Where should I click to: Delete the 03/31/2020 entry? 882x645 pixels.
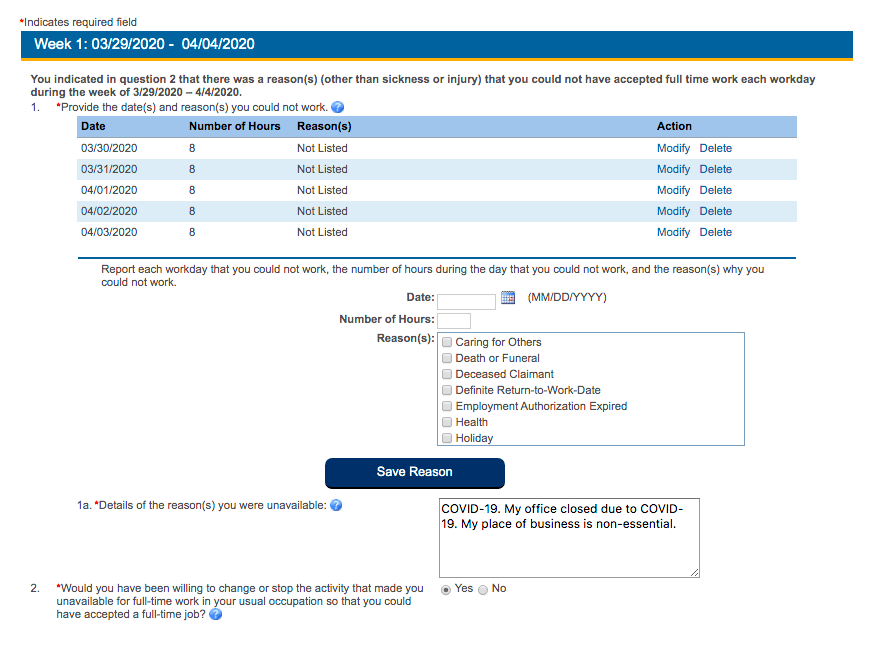(x=715, y=169)
